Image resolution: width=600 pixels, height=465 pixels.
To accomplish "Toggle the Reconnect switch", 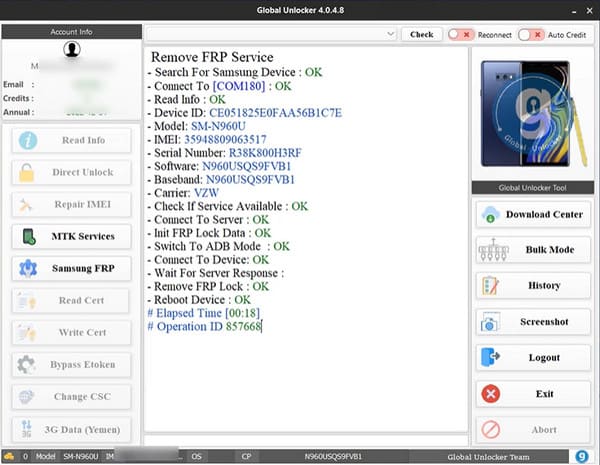I will (x=461, y=35).
